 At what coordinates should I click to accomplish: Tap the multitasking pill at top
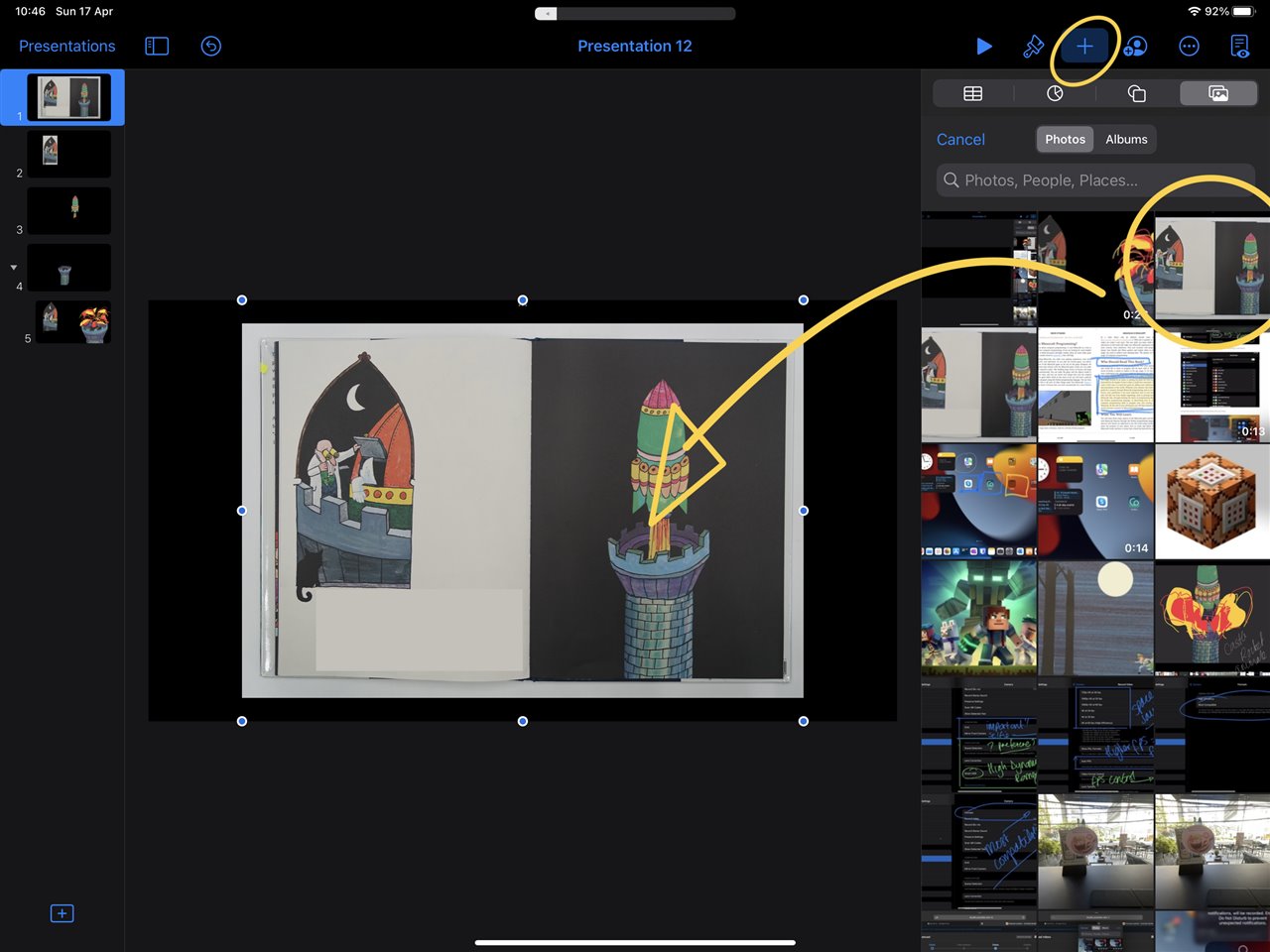(635, 13)
